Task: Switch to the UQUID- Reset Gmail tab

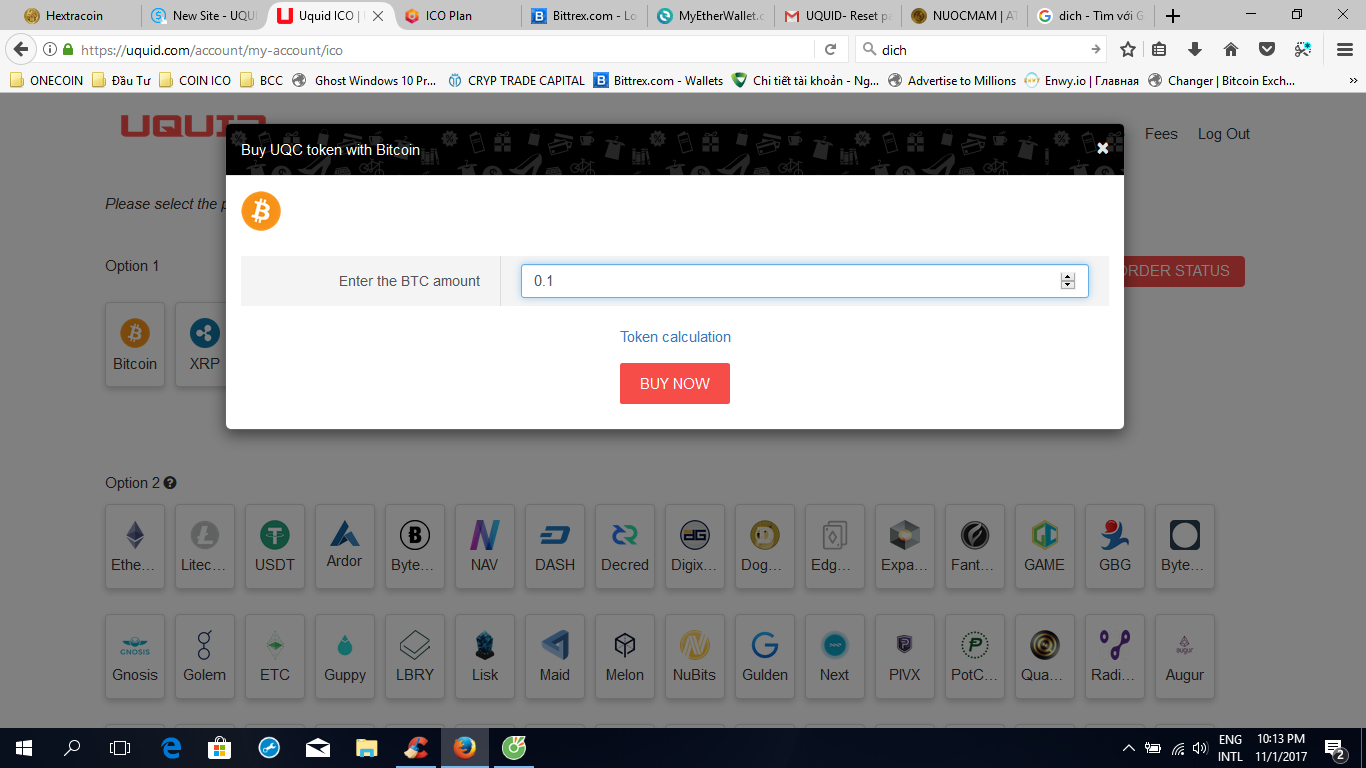Action: coord(836,16)
